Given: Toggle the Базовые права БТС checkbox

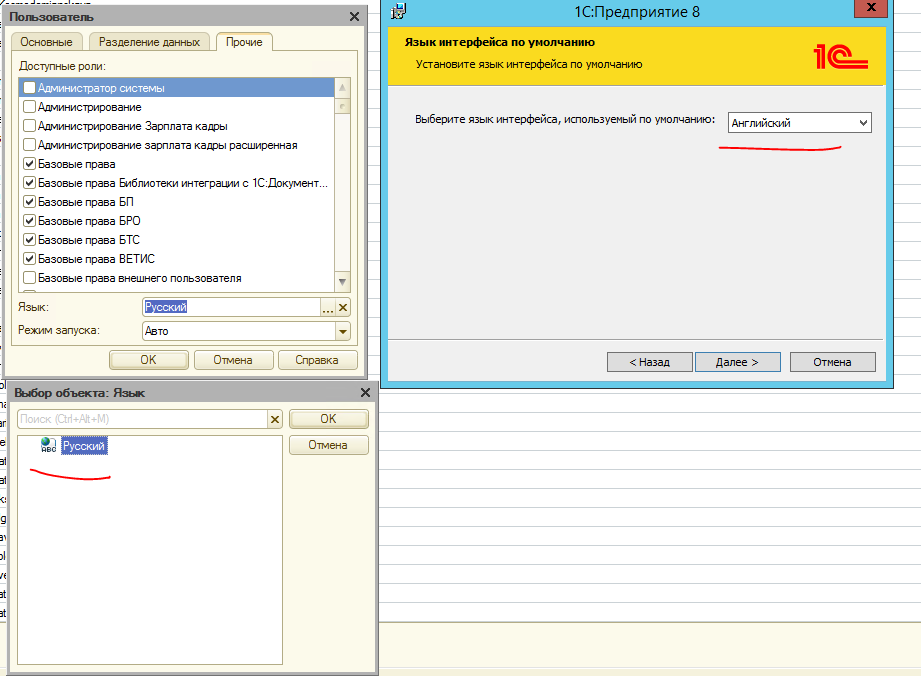Looking at the screenshot, I should click(x=29, y=240).
